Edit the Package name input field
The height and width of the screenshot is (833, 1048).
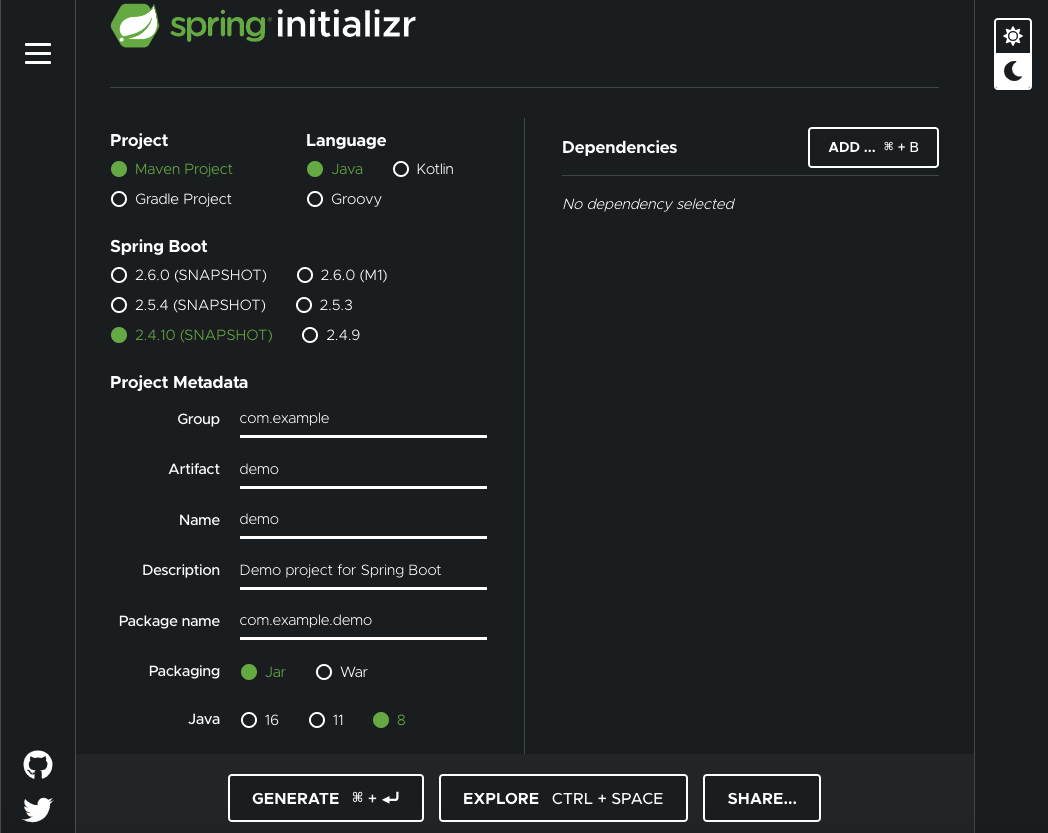(363, 621)
